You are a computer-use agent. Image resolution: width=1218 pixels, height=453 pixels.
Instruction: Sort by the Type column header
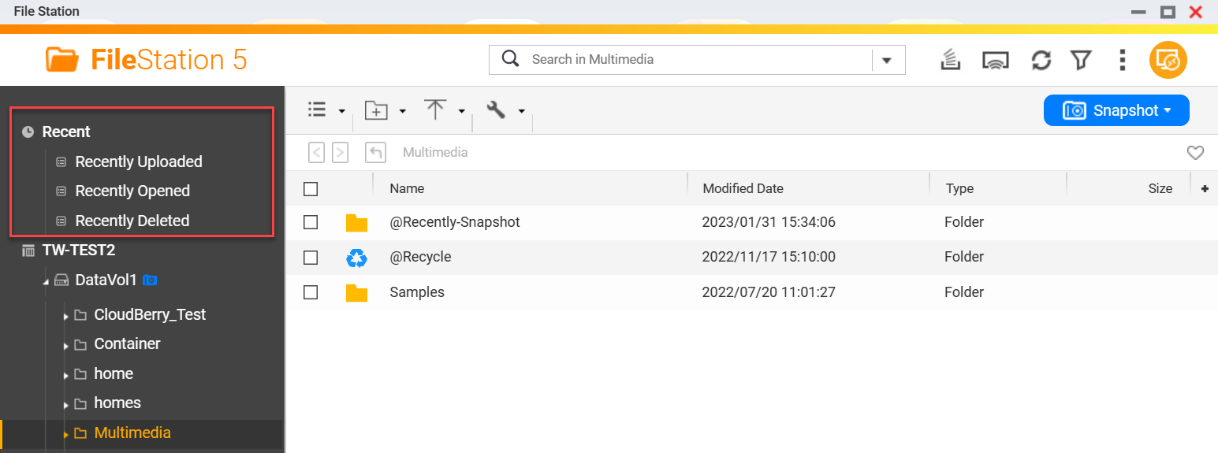pos(960,188)
